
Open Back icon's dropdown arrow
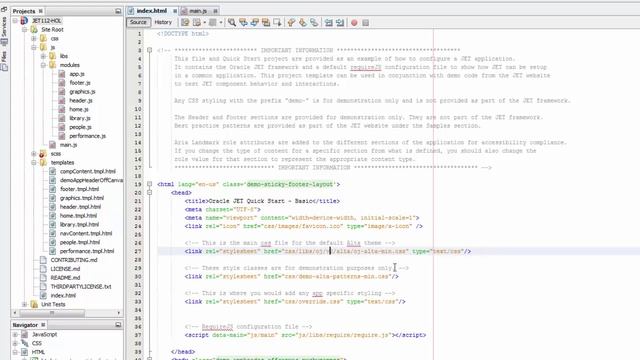click(205, 22)
